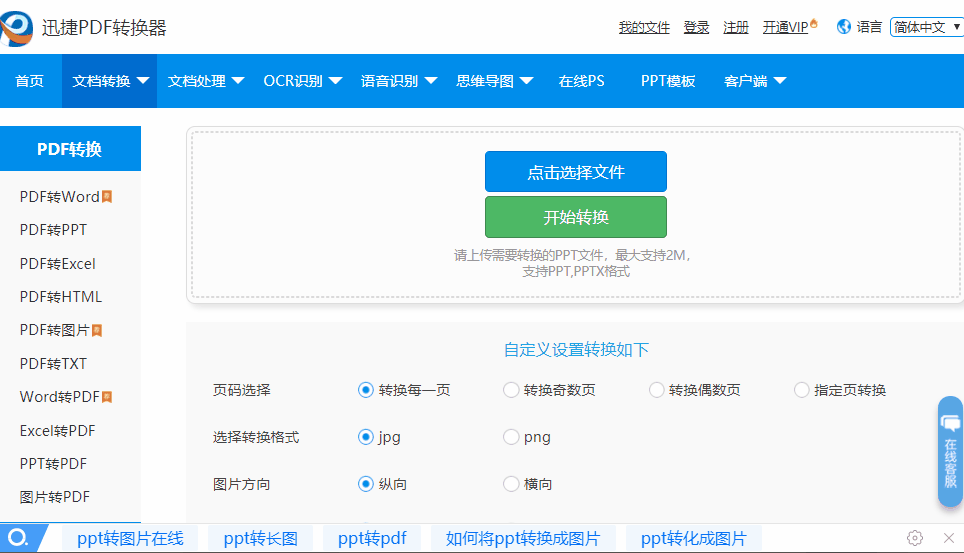The width and height of the screenshot is (964, 553).
Task: Select 指定页转换 radio option
Action: (x=802, y=390)
